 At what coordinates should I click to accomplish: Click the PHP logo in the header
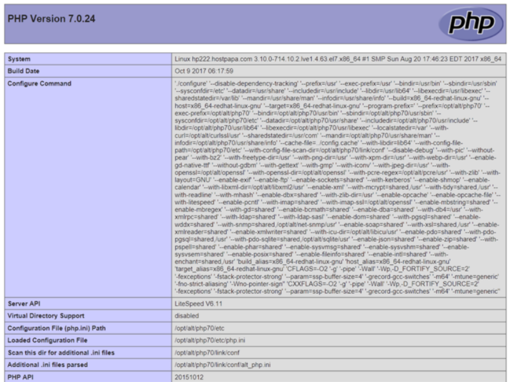point(471,23)
